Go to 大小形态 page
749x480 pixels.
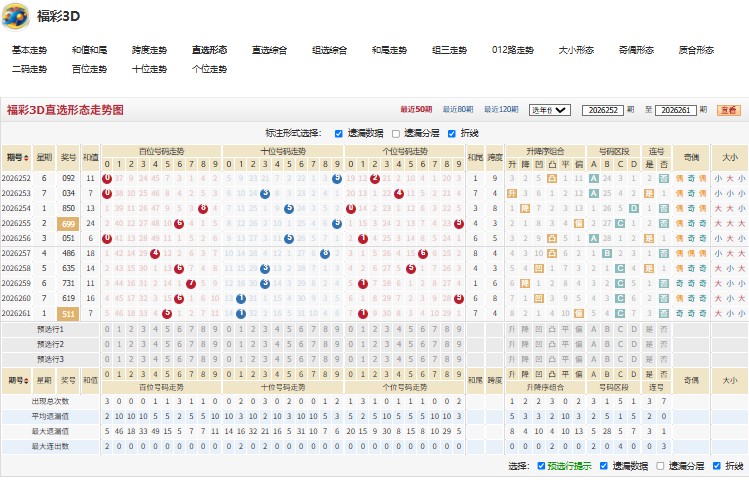click(x=576, y=50)
